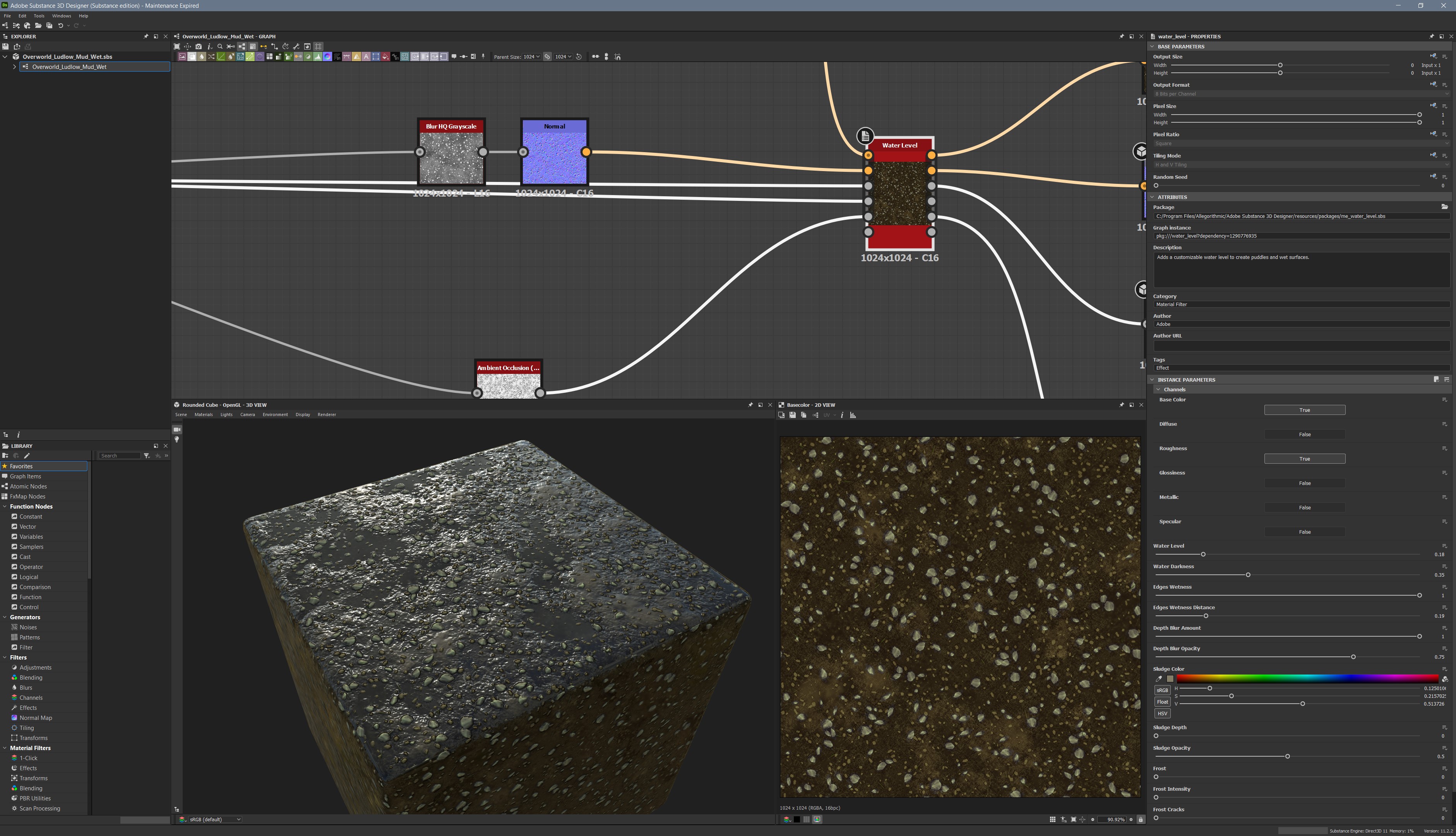Viewport: 1456px width, 836px height.
Task: Collapse the Channels group
Action: tap(1158, 389)
